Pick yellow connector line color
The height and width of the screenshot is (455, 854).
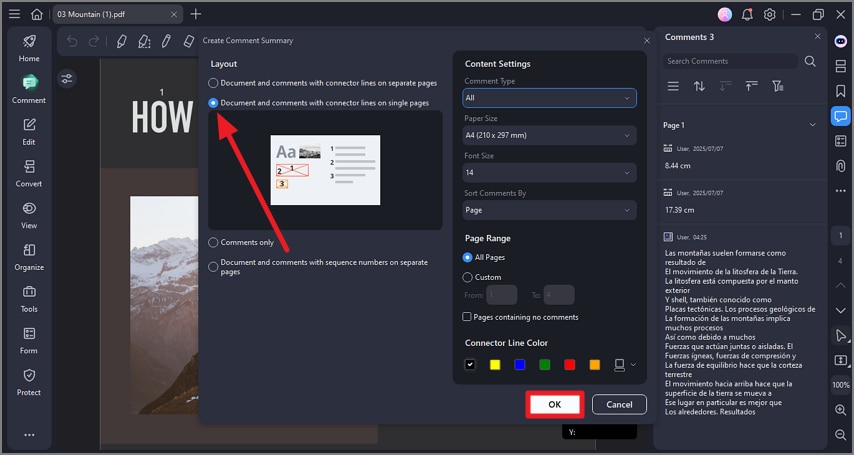coord(495,365)
